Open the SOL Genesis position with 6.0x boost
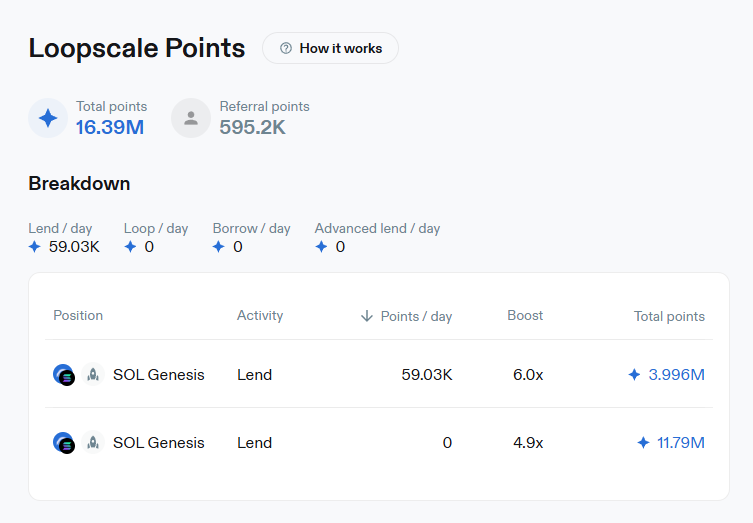 point(158,375)
